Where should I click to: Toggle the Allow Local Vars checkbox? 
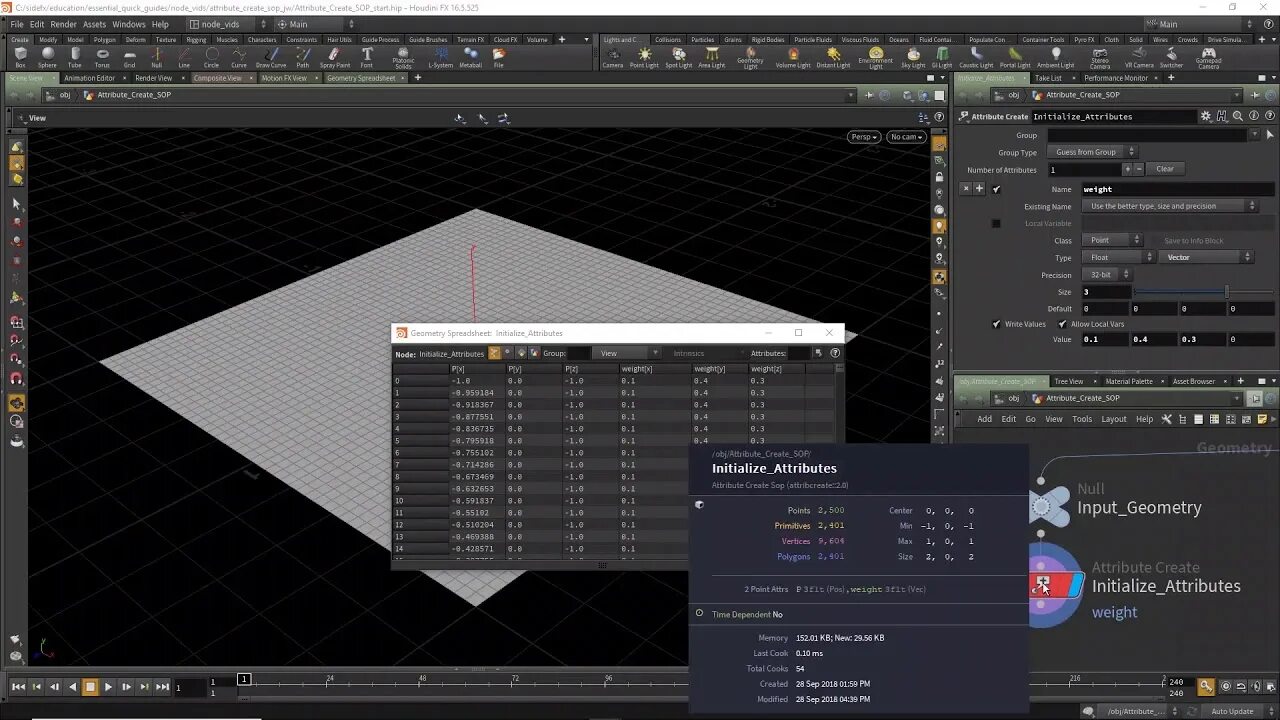tap(1062, 324)
